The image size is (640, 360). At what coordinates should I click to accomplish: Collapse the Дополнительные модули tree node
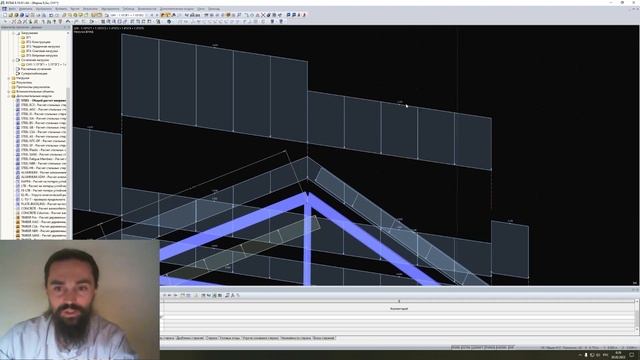(x=9, y=96)
